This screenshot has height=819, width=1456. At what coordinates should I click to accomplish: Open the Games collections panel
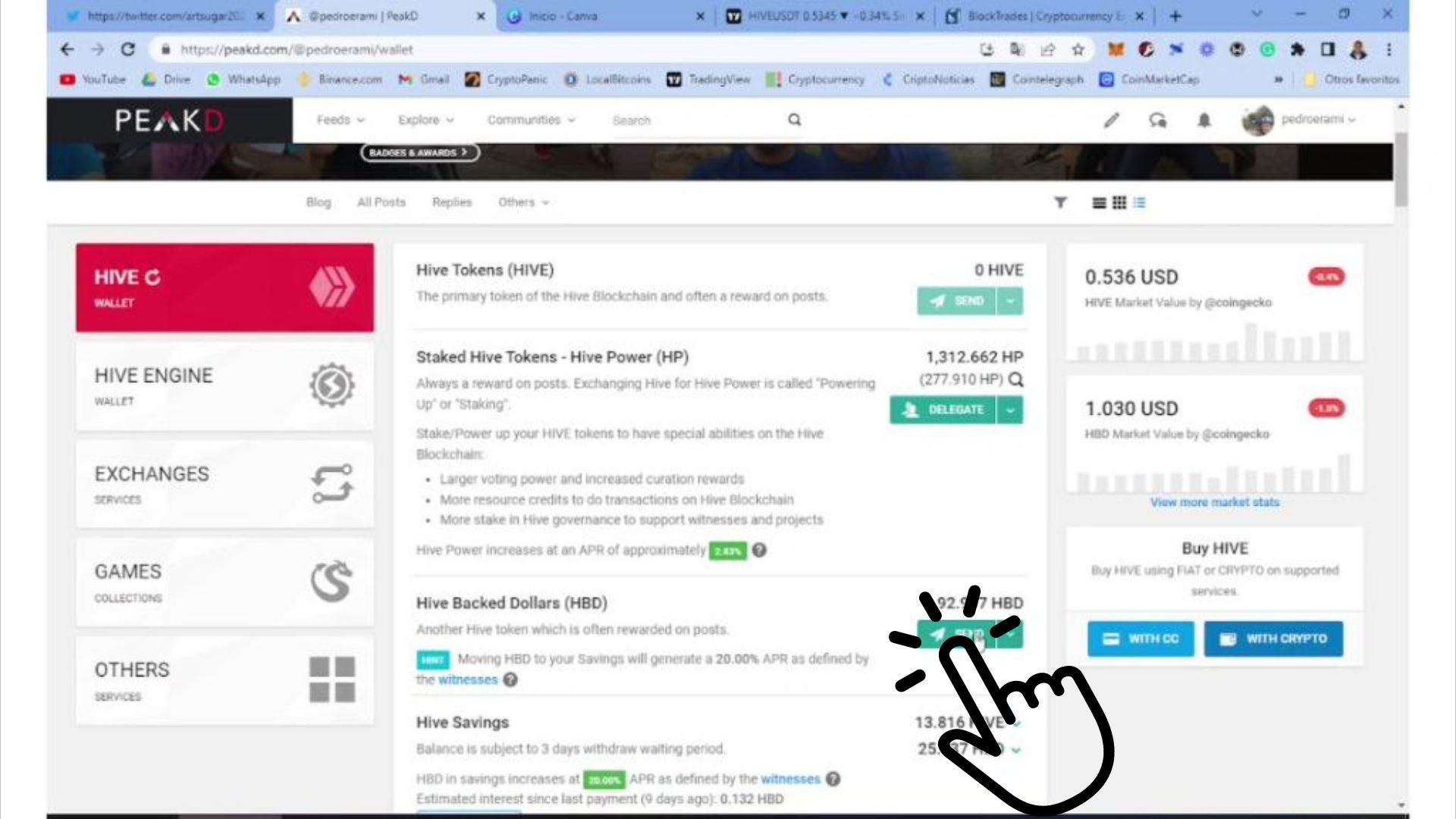(x=225, y=582)
